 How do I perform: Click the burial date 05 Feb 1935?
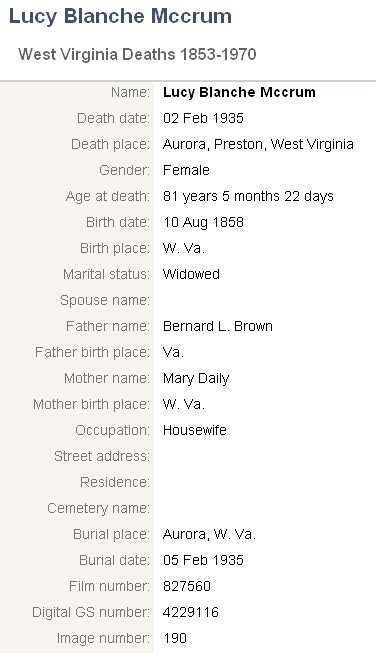click(x=203, y=560)
